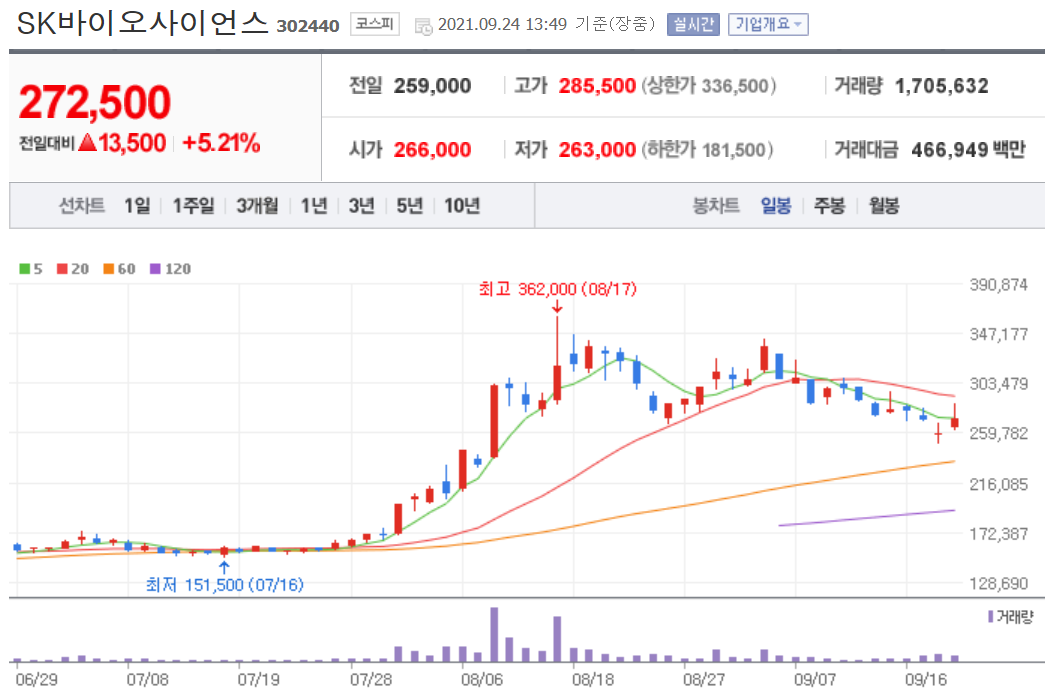Viewport: 1045px width, 699px height.
Task: Click the purple 거래량 volume legend
Action: tap(1010, 617)
